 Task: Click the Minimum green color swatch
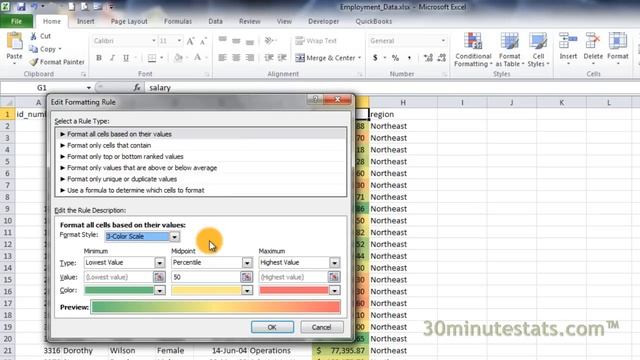tap(119, 291)
